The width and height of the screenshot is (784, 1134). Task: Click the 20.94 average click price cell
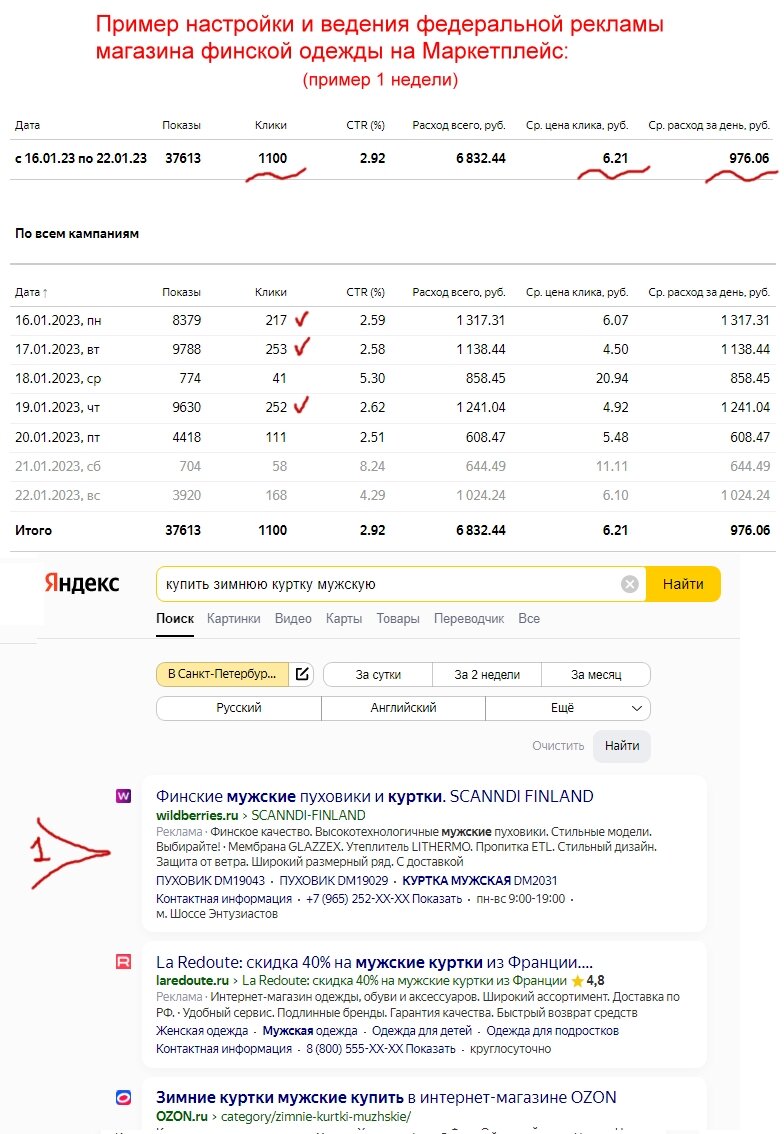tap(612, 378)
